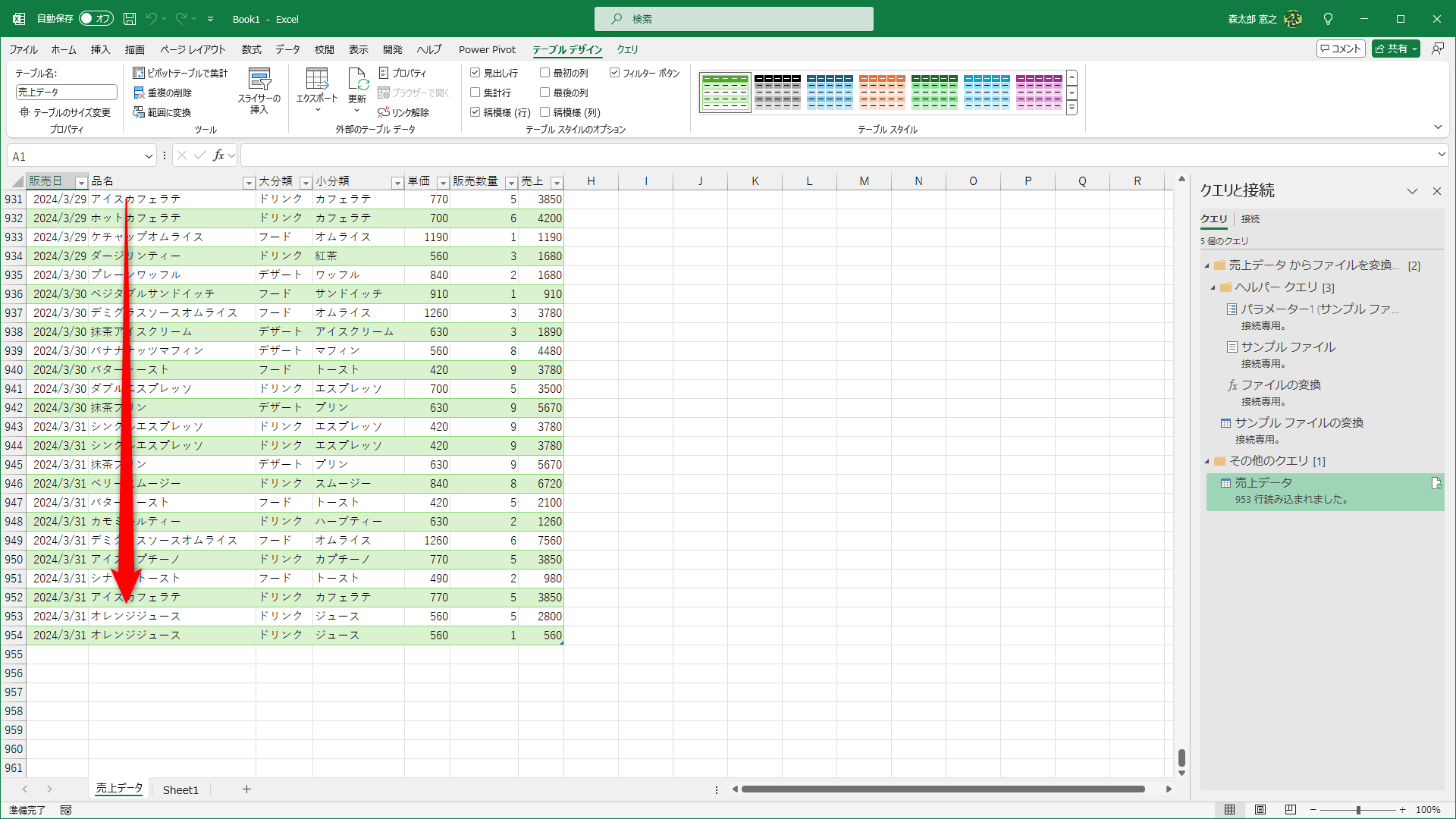Click Convert to Range (範囲に変換)
The image size is (1456, 819).
click(x=162, y=112)
